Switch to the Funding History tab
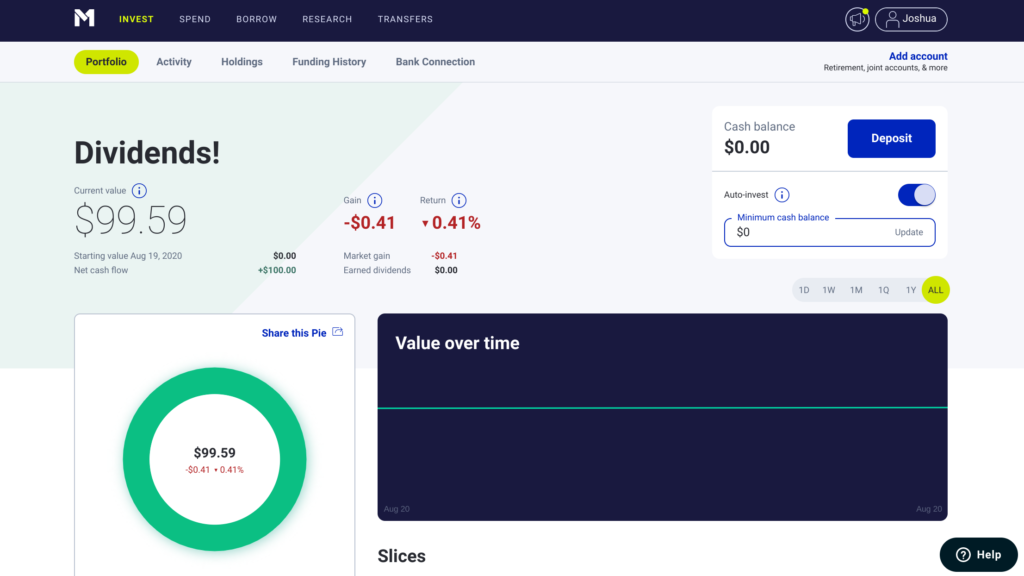The width and height of the screenshot is (1024, 576). pyautogui.click(x=329, y=62)
